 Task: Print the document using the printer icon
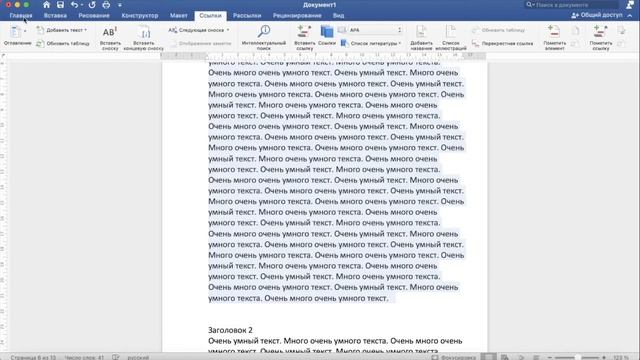coord(106,5)
